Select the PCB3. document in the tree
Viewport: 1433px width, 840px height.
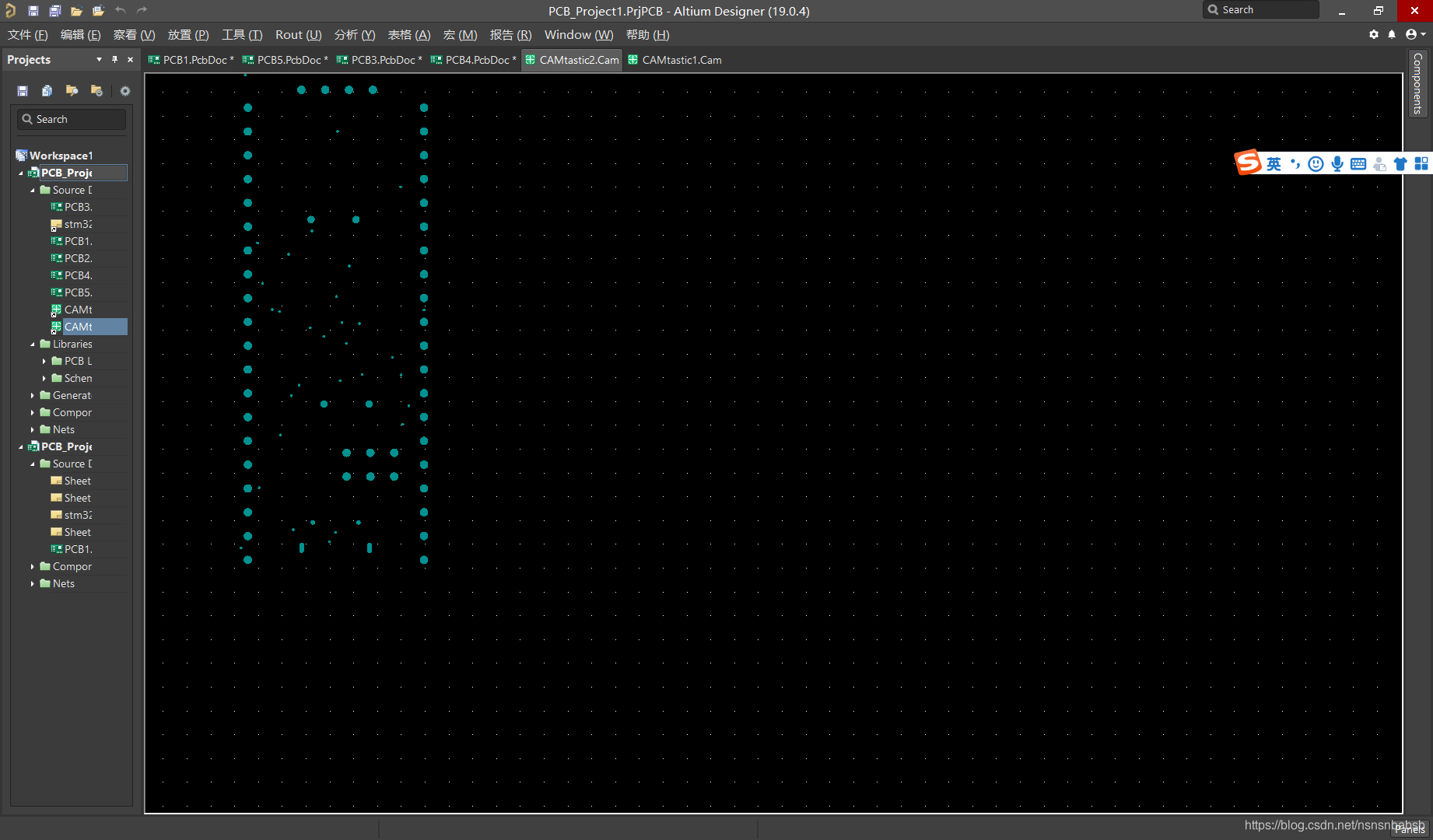point(72,207)
